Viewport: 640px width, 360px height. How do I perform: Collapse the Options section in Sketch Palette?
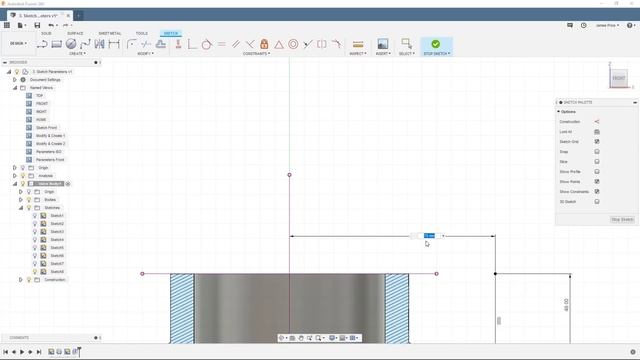(559, 111)
